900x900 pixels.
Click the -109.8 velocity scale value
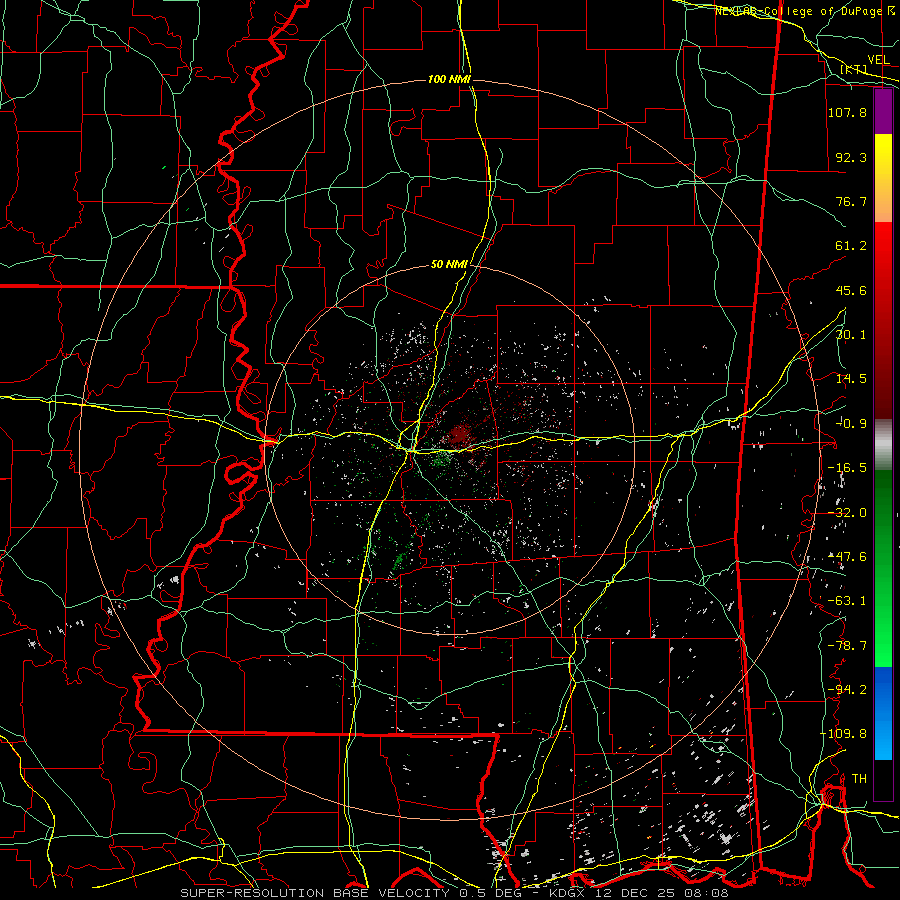click(843, 734)
